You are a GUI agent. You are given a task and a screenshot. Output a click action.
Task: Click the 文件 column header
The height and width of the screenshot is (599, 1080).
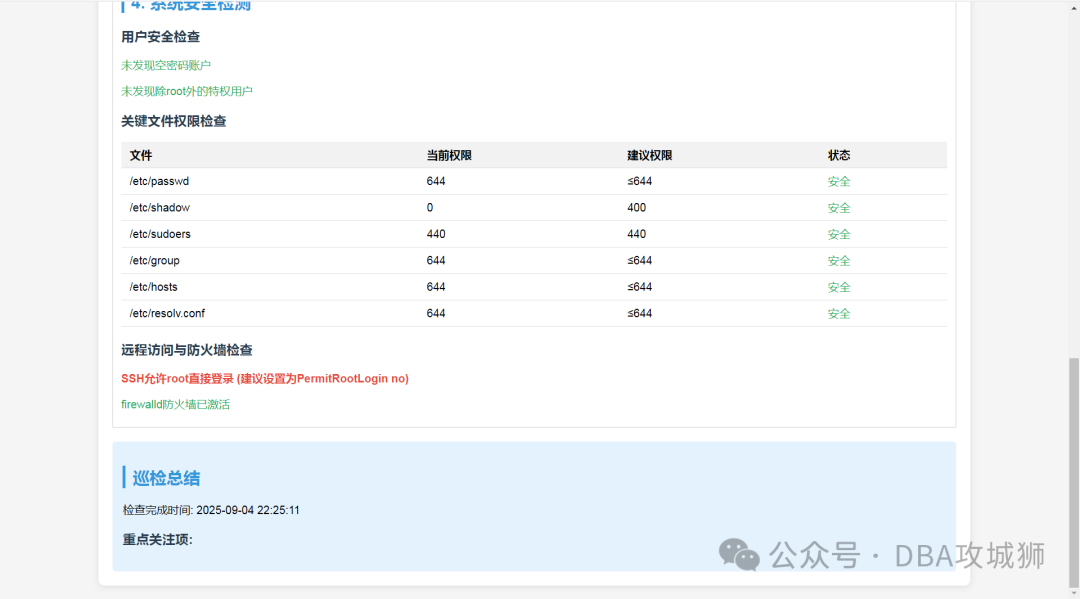[x=141, y=156]
